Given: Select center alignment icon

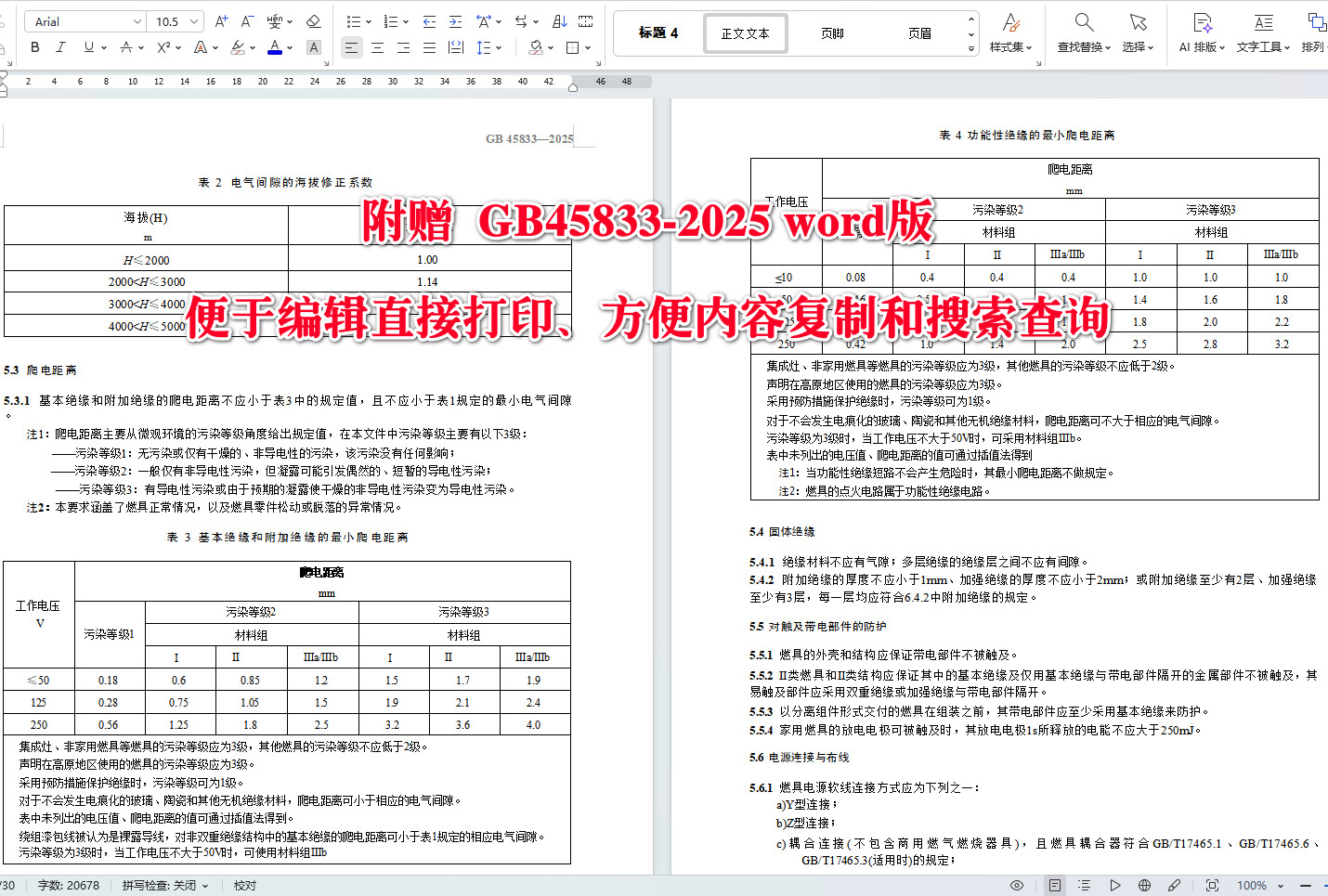Looking at the screenshot, I should [377, 47].
